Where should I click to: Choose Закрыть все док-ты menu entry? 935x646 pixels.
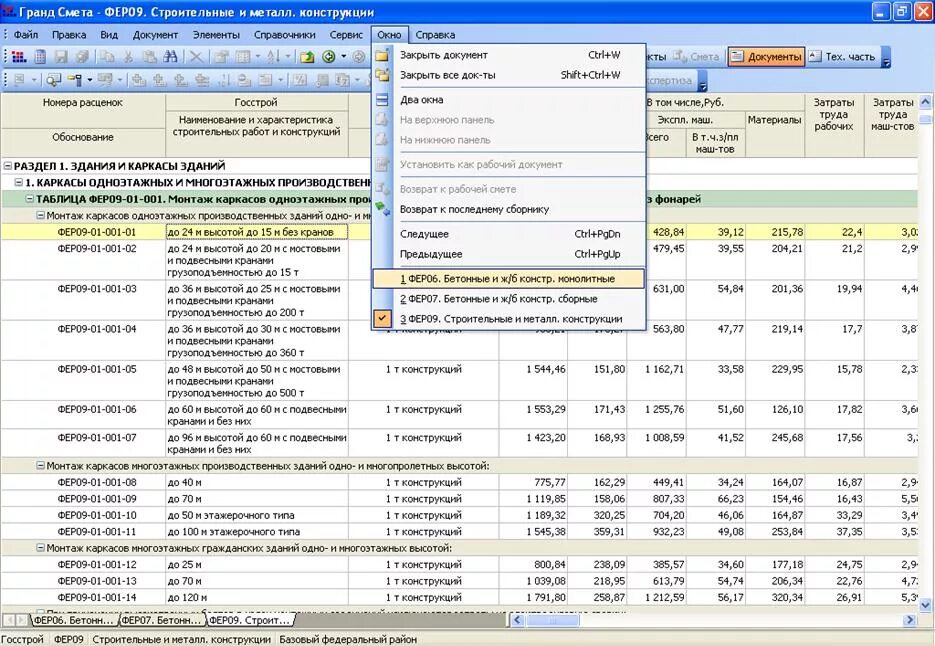click(509, 75)
